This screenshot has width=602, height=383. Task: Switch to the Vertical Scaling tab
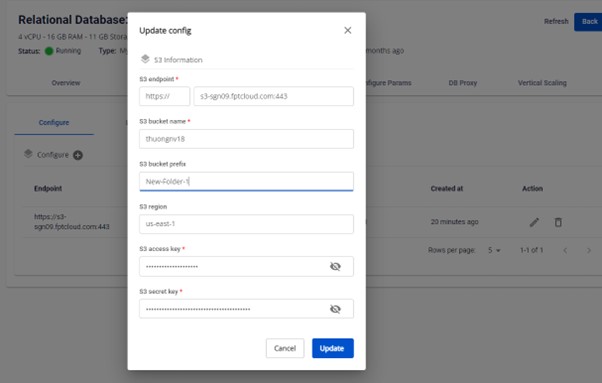[x=542, y=83]
